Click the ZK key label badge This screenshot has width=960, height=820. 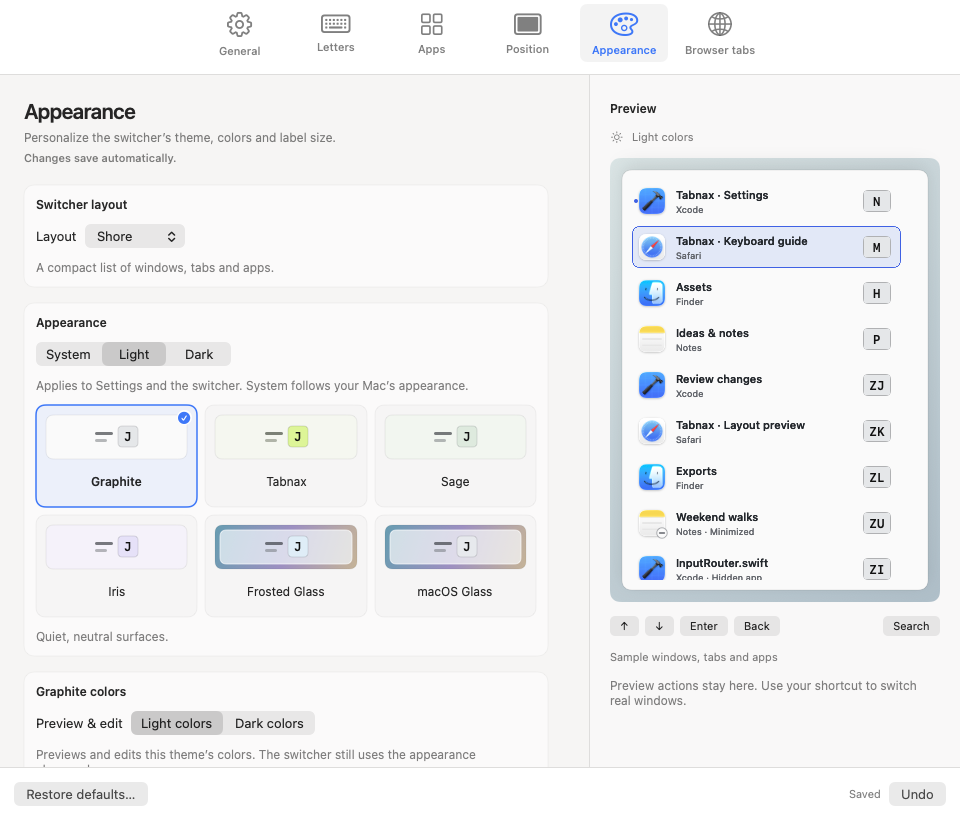pos(877,431)
